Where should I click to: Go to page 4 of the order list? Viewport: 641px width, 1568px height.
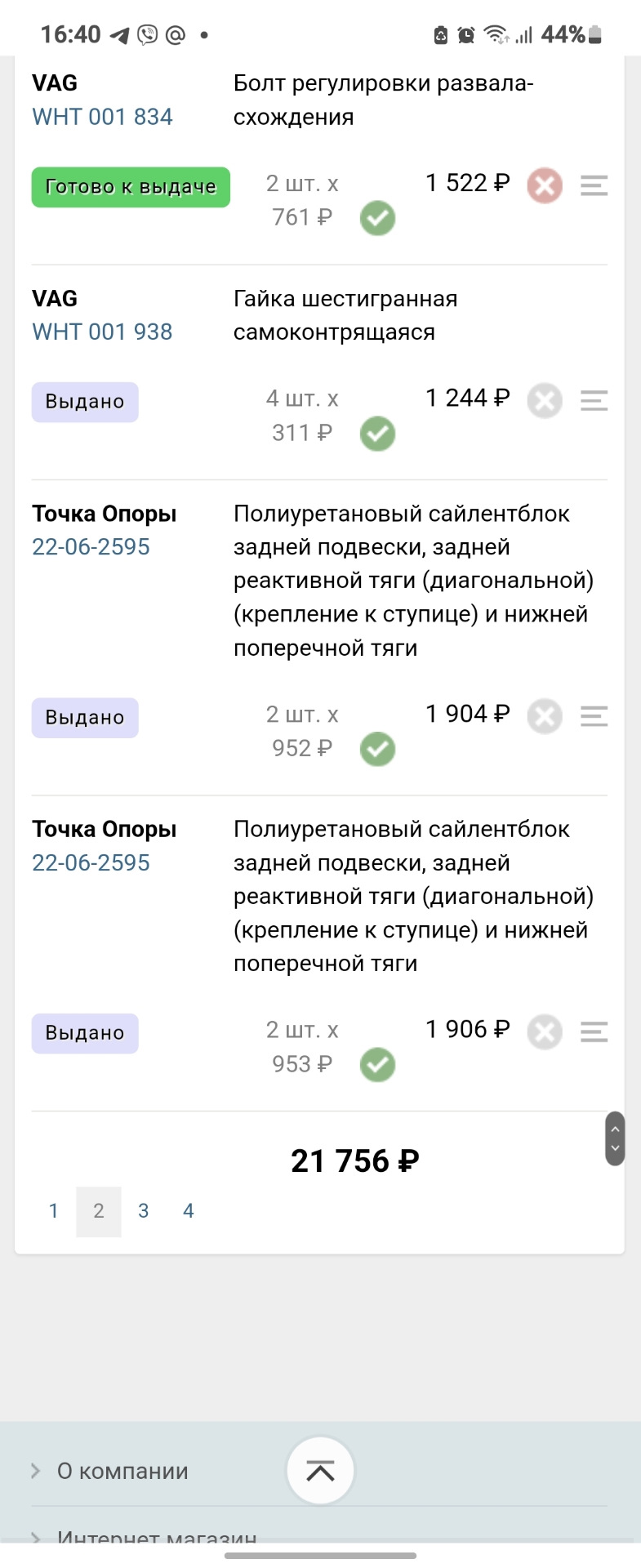pyautogui.click(x=189, y=1211)
